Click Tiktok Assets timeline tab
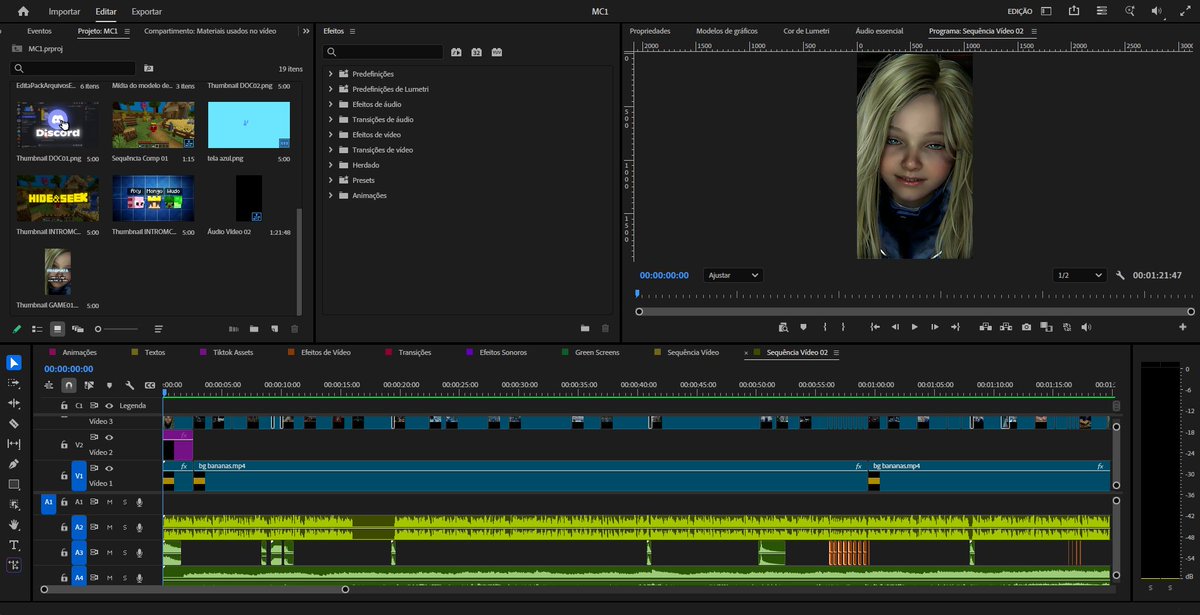 233,353
